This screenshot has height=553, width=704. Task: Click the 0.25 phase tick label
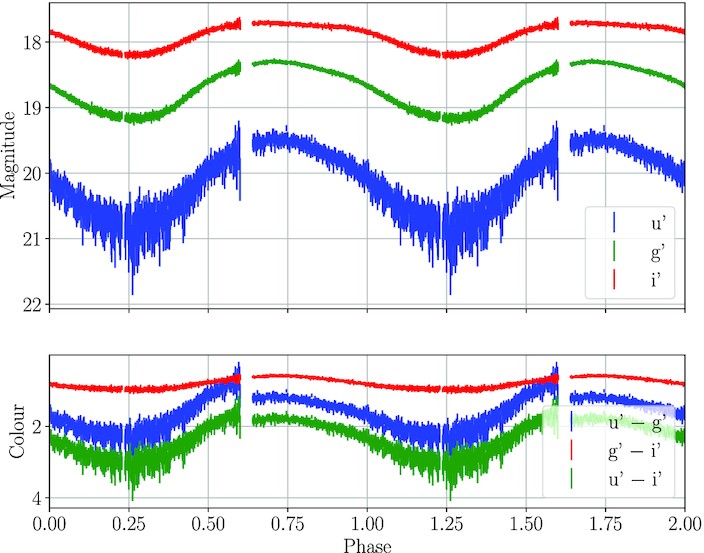(128, 524)
